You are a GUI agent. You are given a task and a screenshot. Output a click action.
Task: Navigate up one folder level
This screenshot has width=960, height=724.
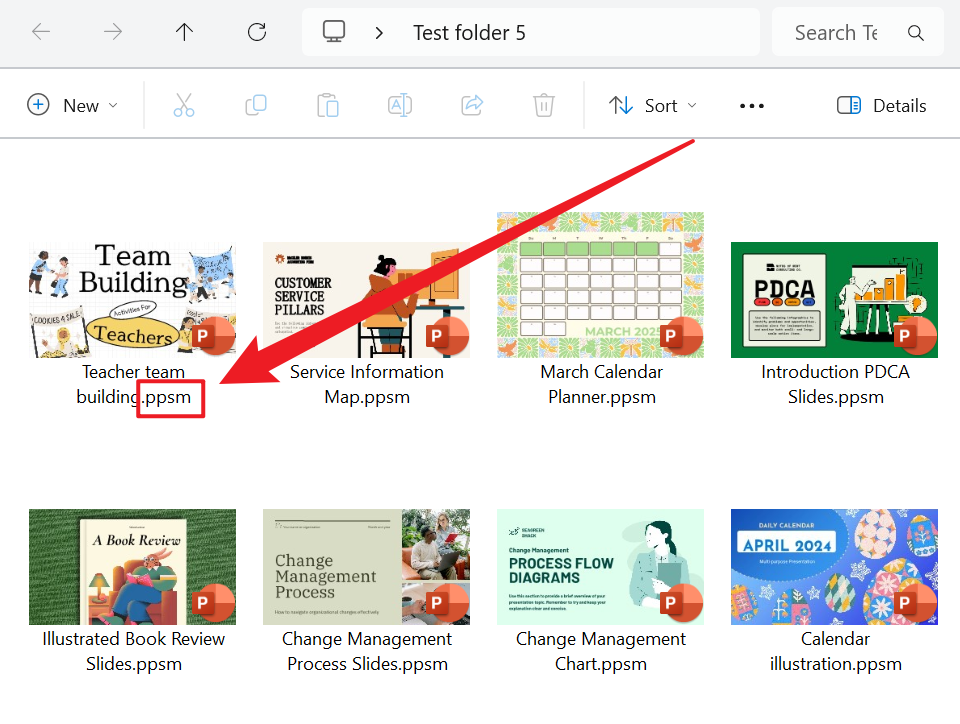tap(184, 32)
